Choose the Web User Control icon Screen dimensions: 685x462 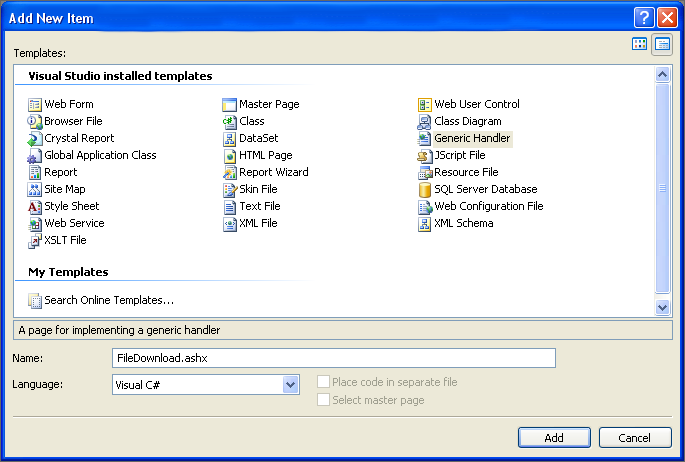pyautogui.click(x=424, y=104)
